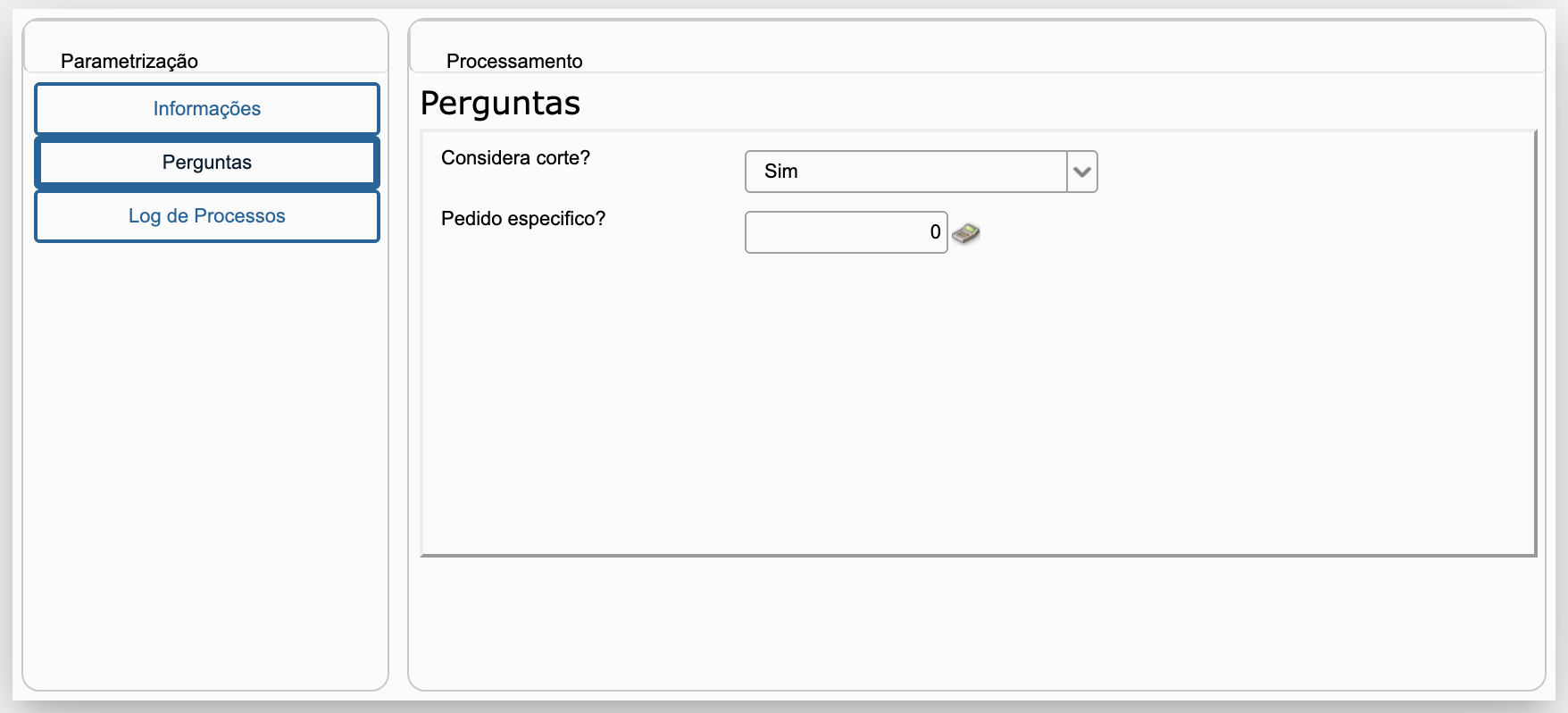
Task: Click the Parametrização panel title
Action: (129, 61)
